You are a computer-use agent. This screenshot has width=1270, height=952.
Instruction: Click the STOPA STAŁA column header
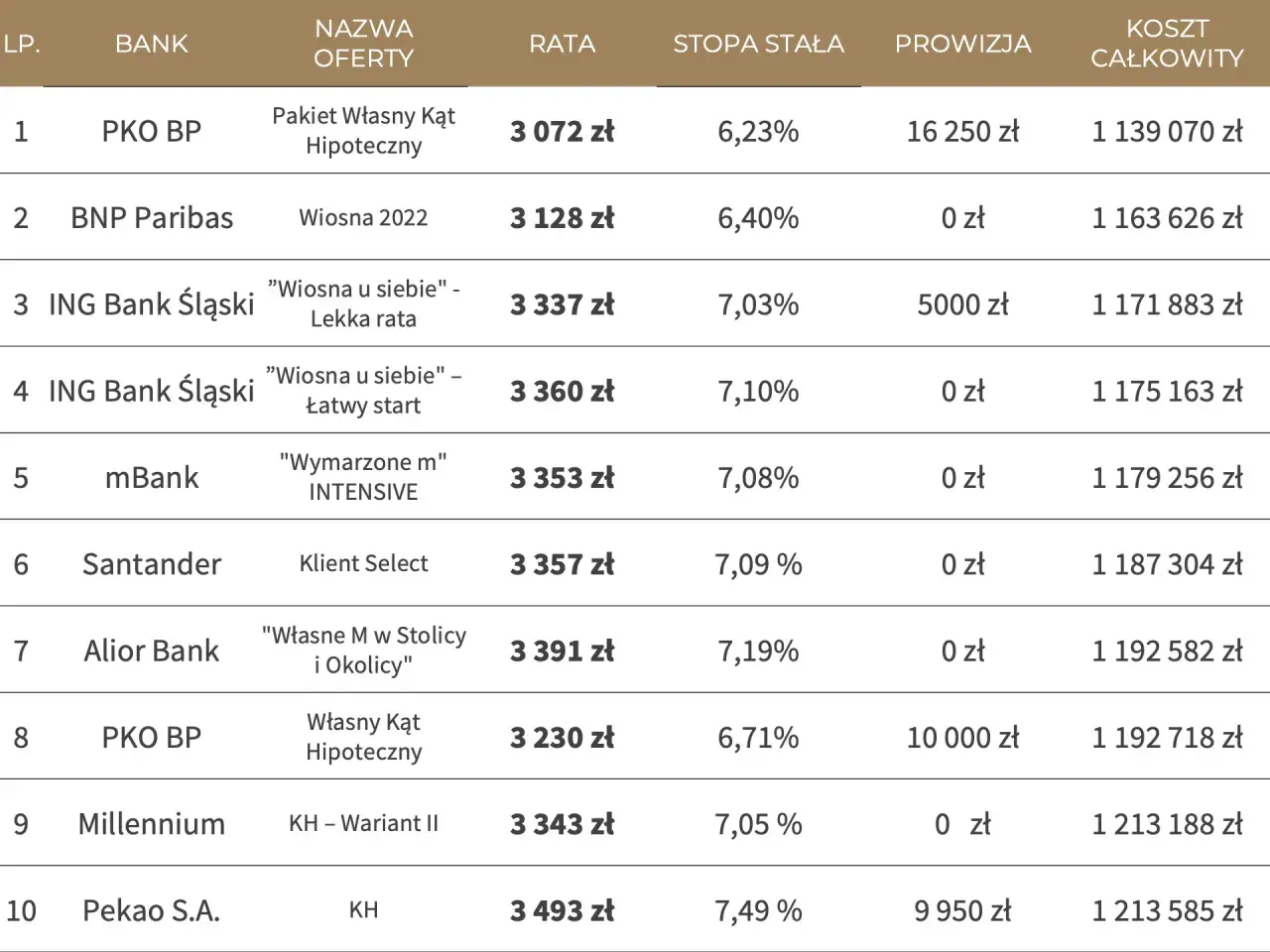[758, 44]
